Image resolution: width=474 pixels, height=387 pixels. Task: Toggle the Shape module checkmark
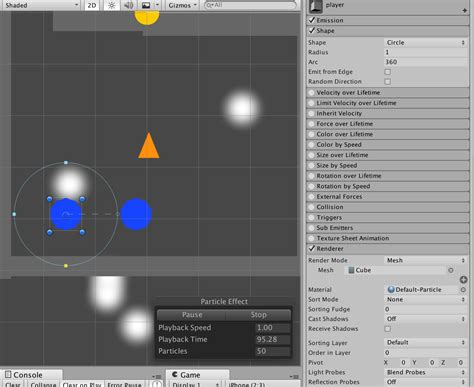312,30
